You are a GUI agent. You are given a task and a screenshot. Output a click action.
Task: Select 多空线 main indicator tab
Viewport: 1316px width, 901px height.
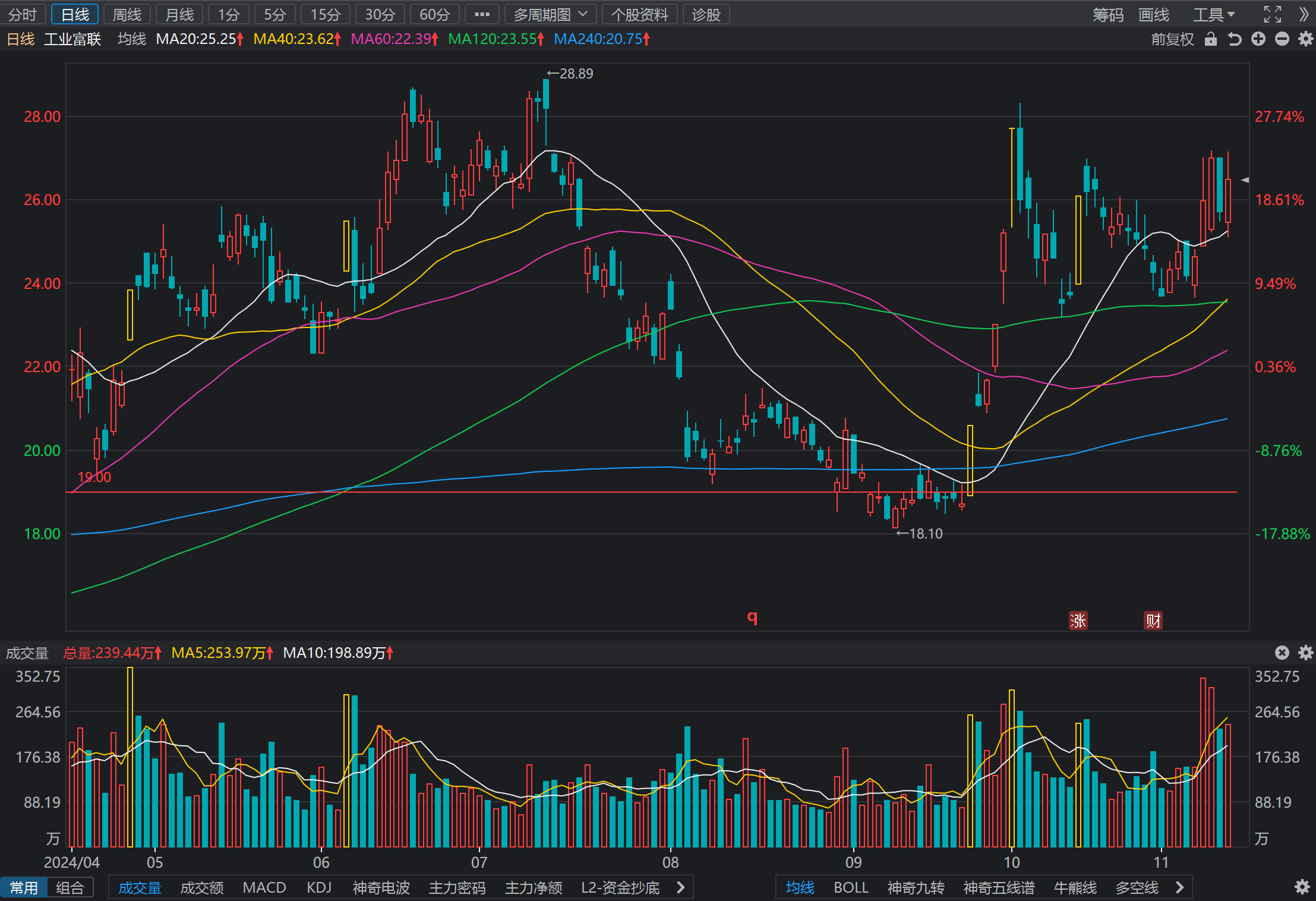(1137, 887)
